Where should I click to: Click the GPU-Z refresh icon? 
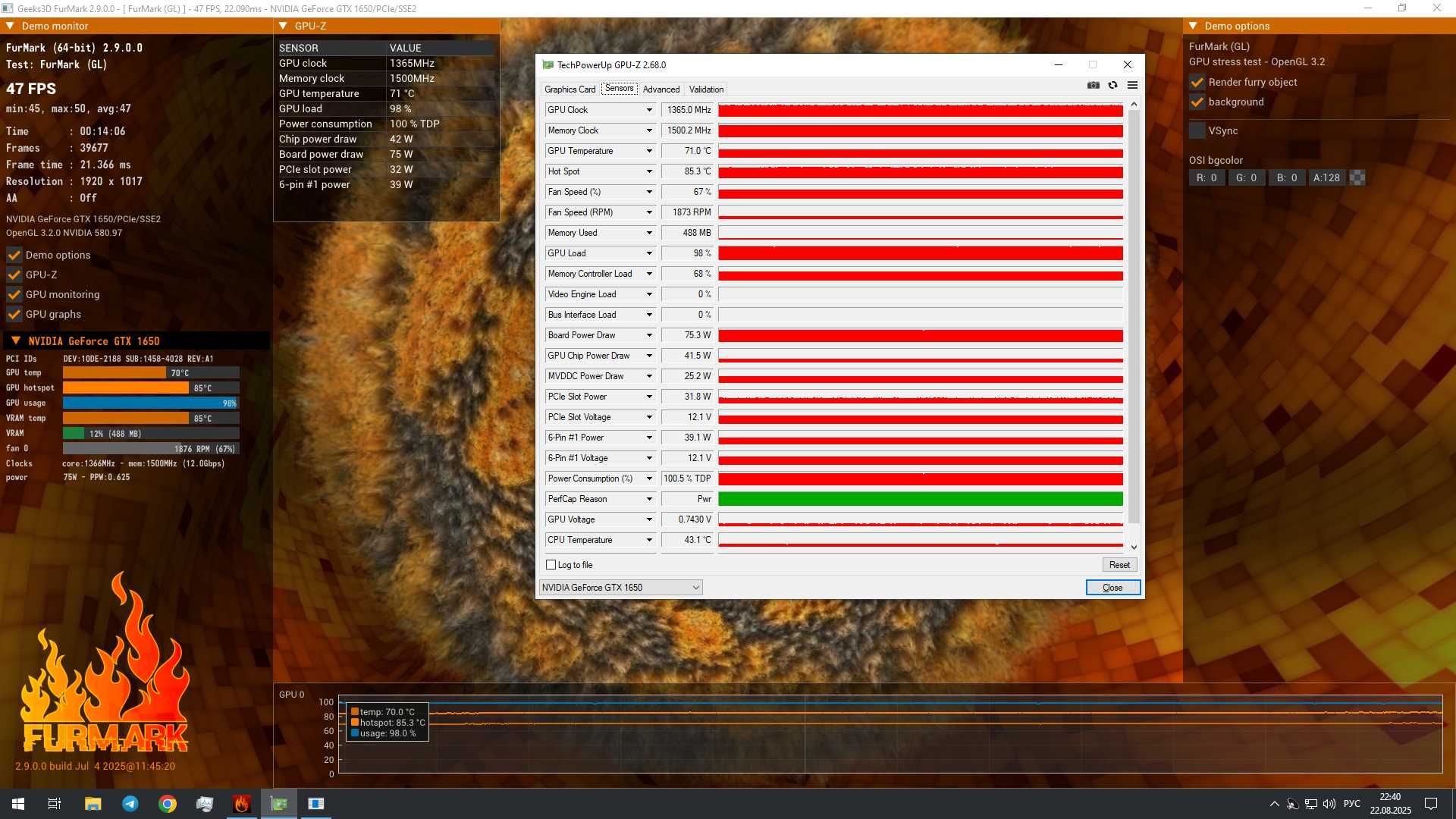(x=1112, y=86)
